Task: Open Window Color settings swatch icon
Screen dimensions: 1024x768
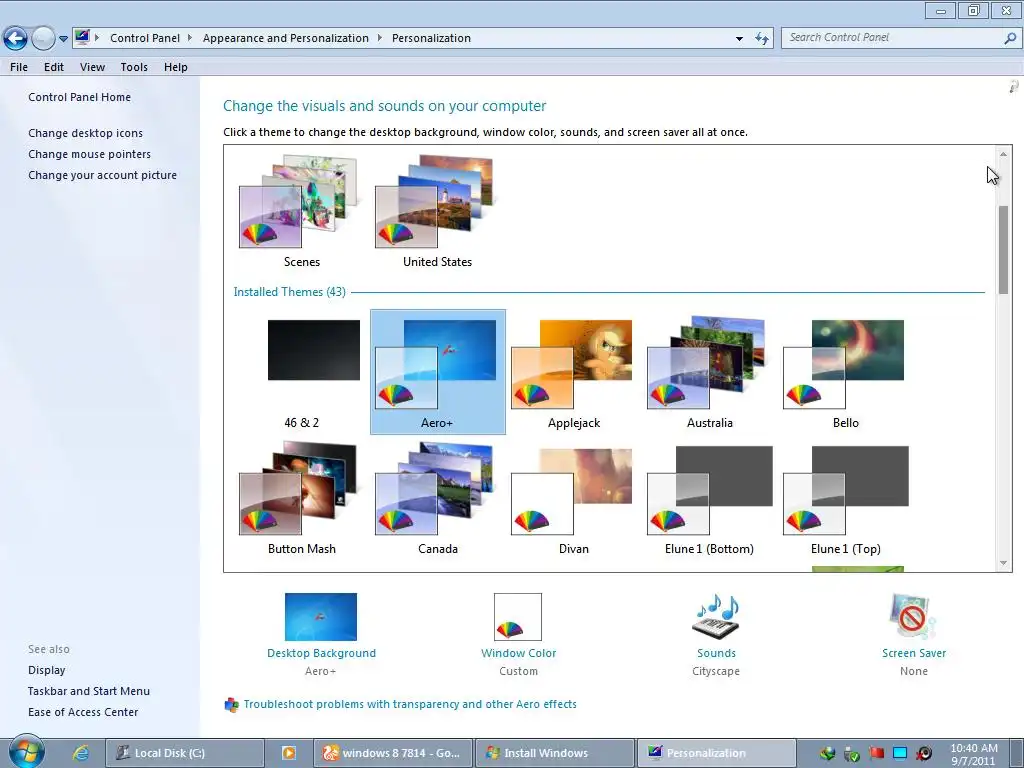Action: (518, 616)
